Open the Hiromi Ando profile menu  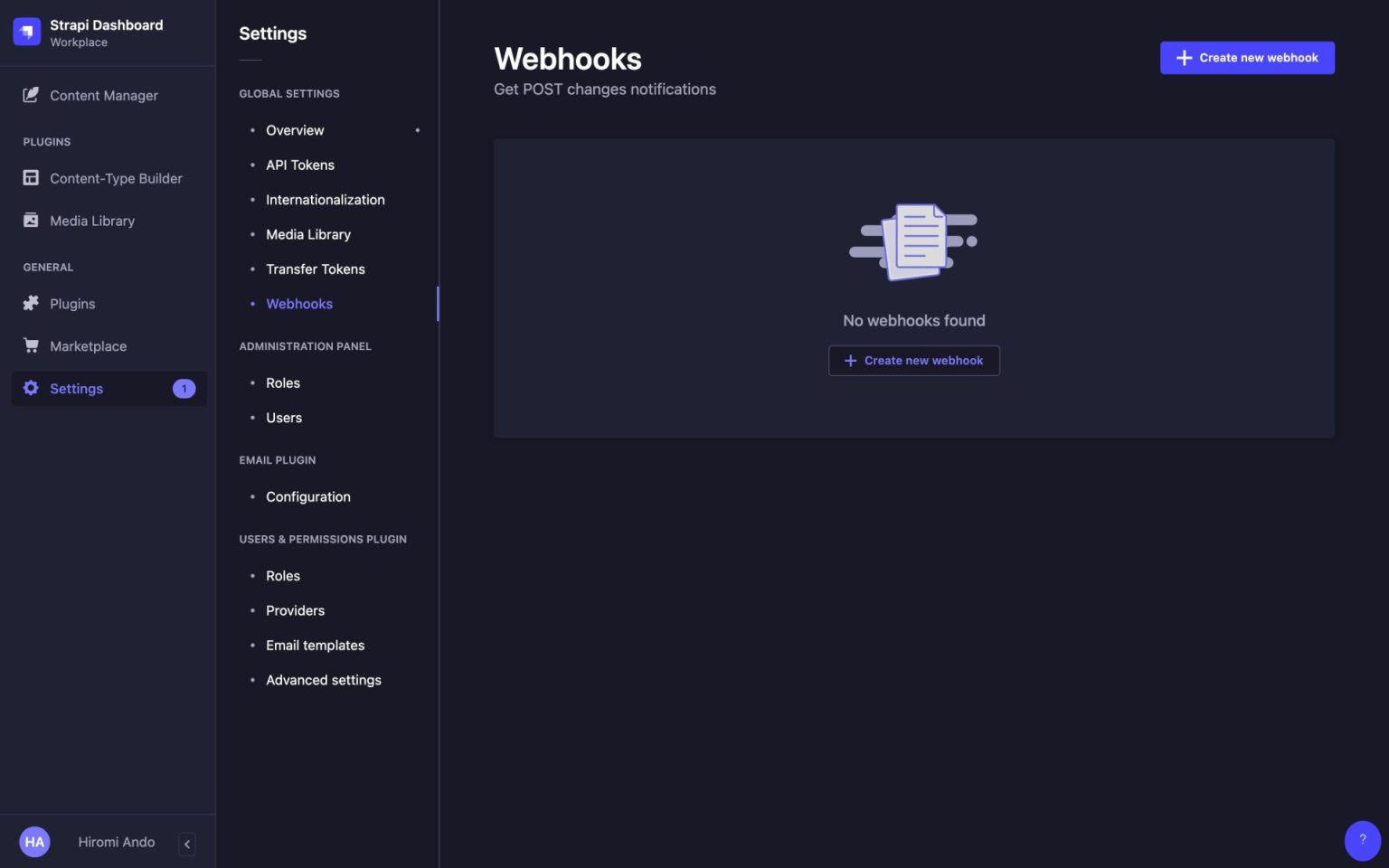pyautogui.click(x=116, y=842)
